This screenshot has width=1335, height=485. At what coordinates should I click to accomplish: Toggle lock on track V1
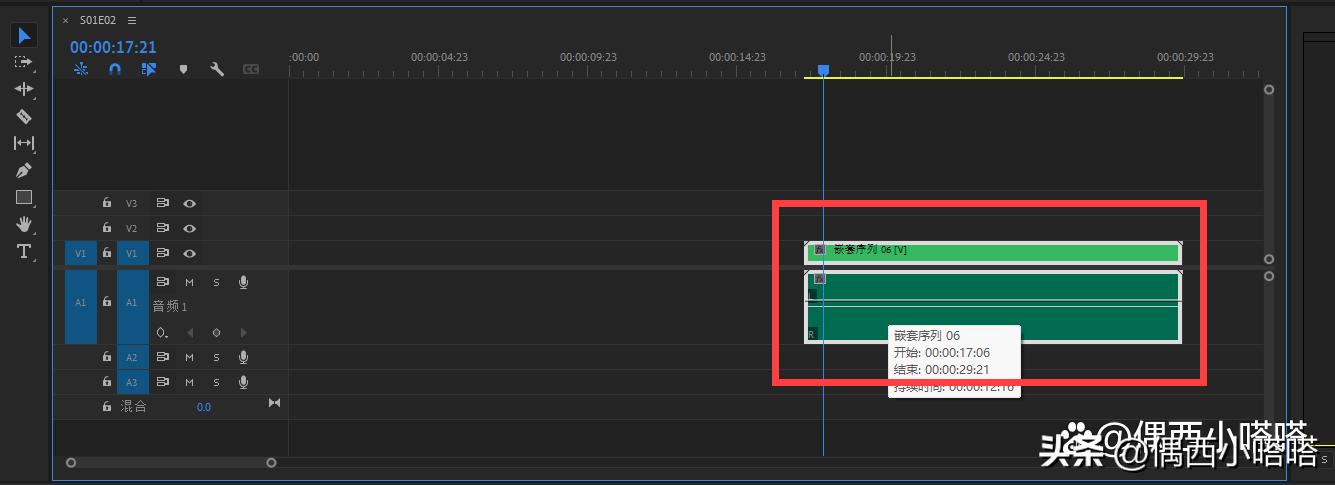[x=107, y=253]
